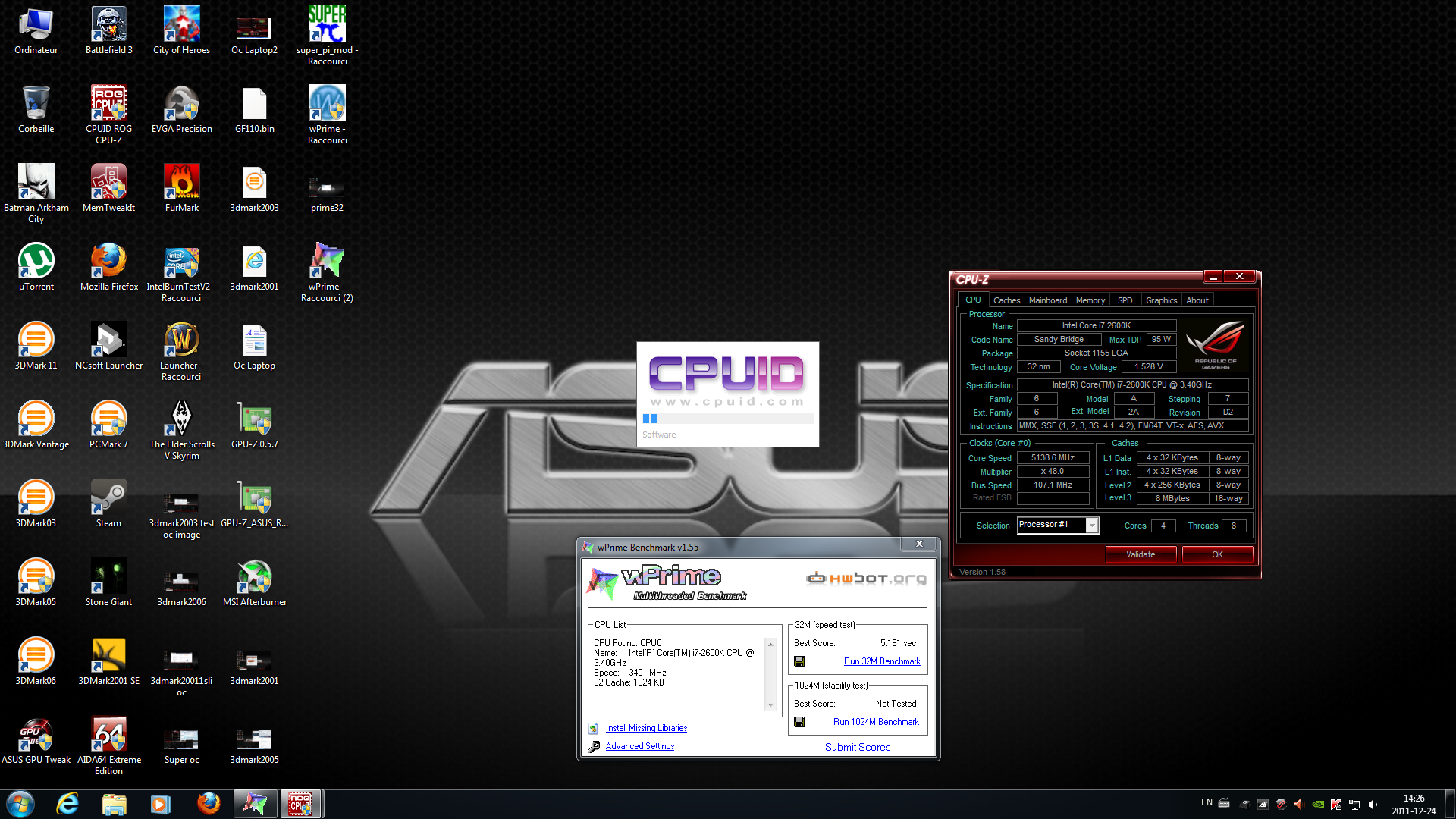This screenshot has width=1456, height=819.
Task: Select the GF110.bin file icon
Action: point(254,110)
